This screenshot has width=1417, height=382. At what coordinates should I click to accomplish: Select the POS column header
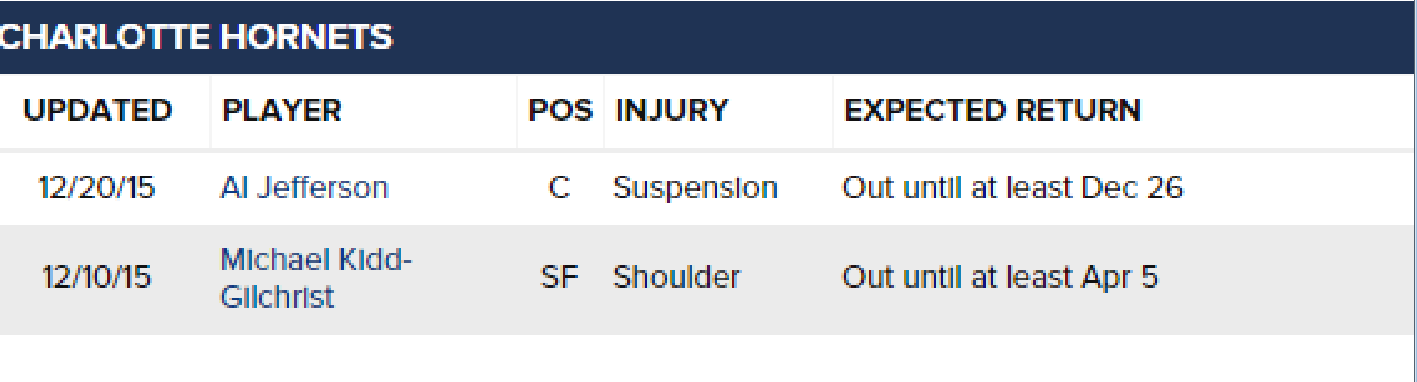point(560,110)
